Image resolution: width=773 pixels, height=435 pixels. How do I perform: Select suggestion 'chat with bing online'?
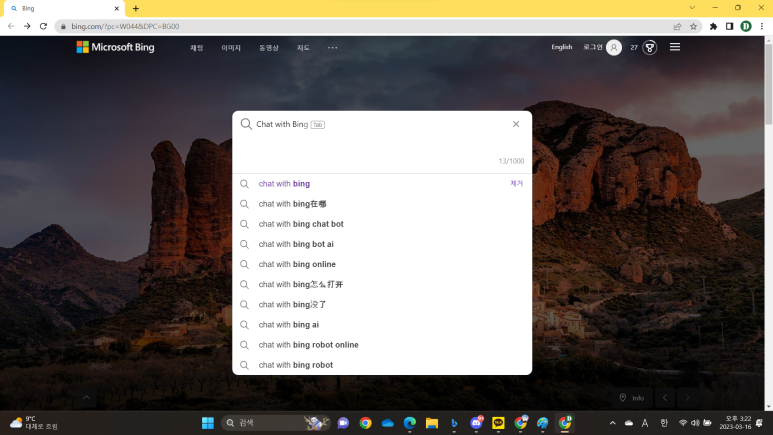382,264
